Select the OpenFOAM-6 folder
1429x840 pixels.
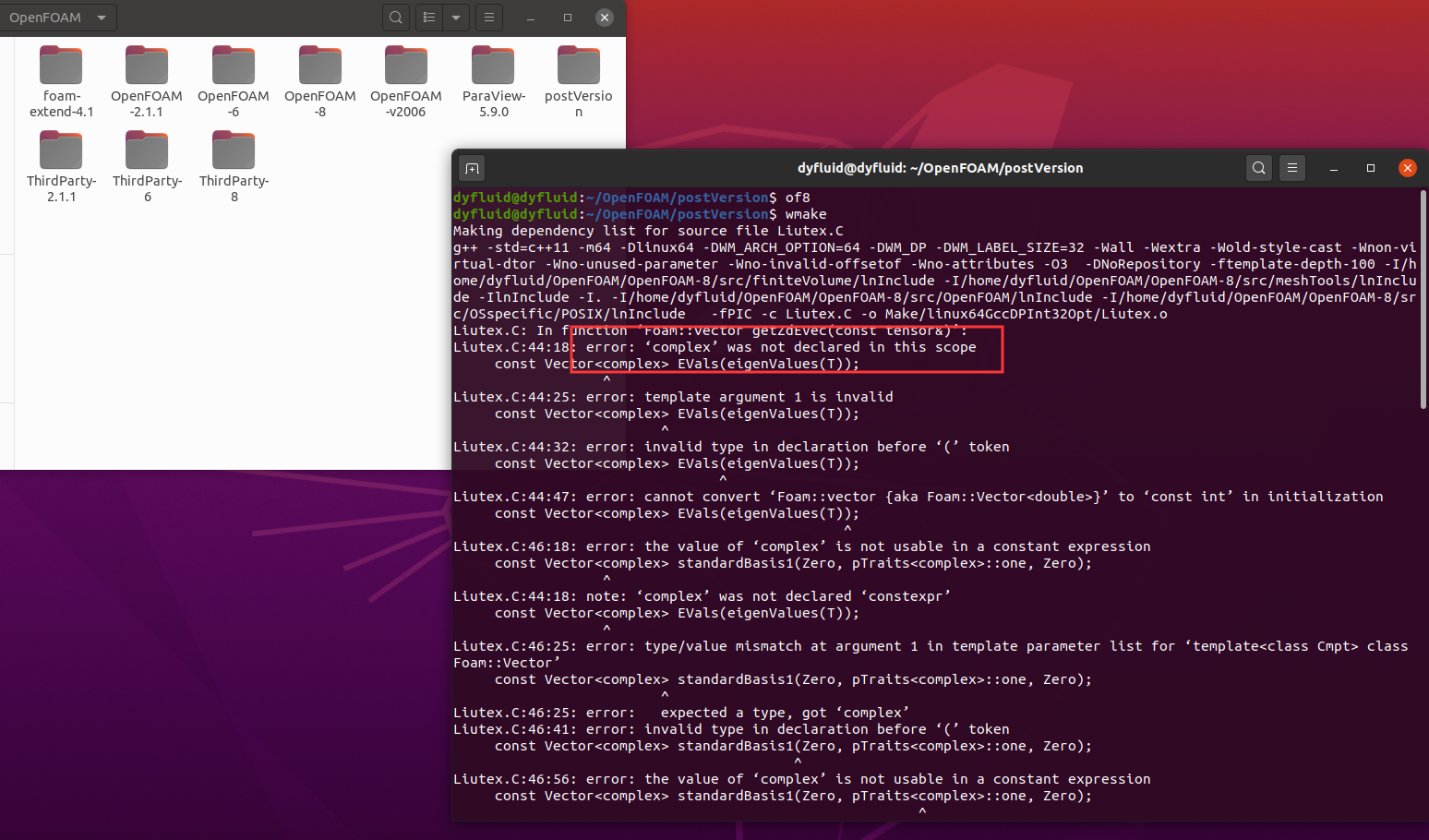[234, 82]
